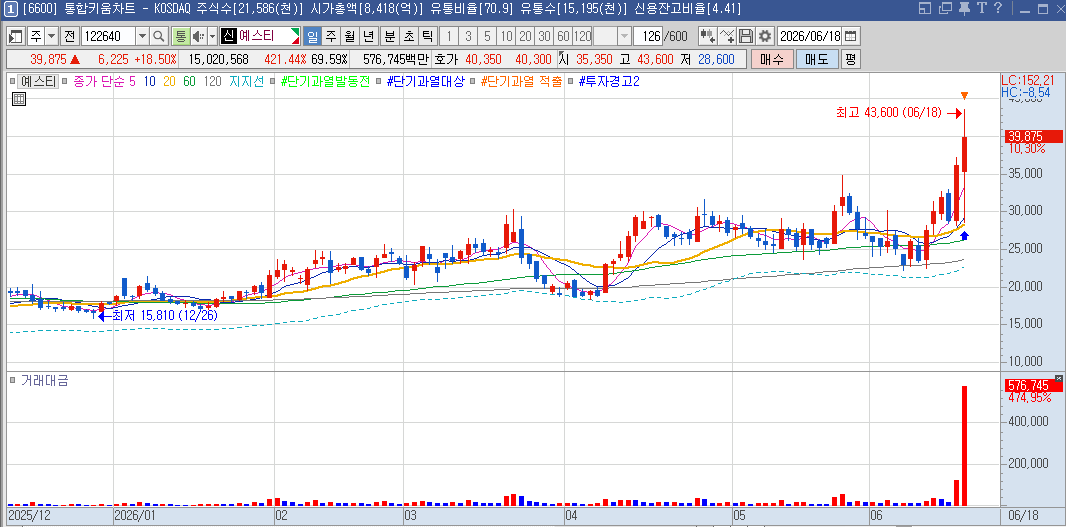Click the green 통 integrated-link button

coord(180,36)
